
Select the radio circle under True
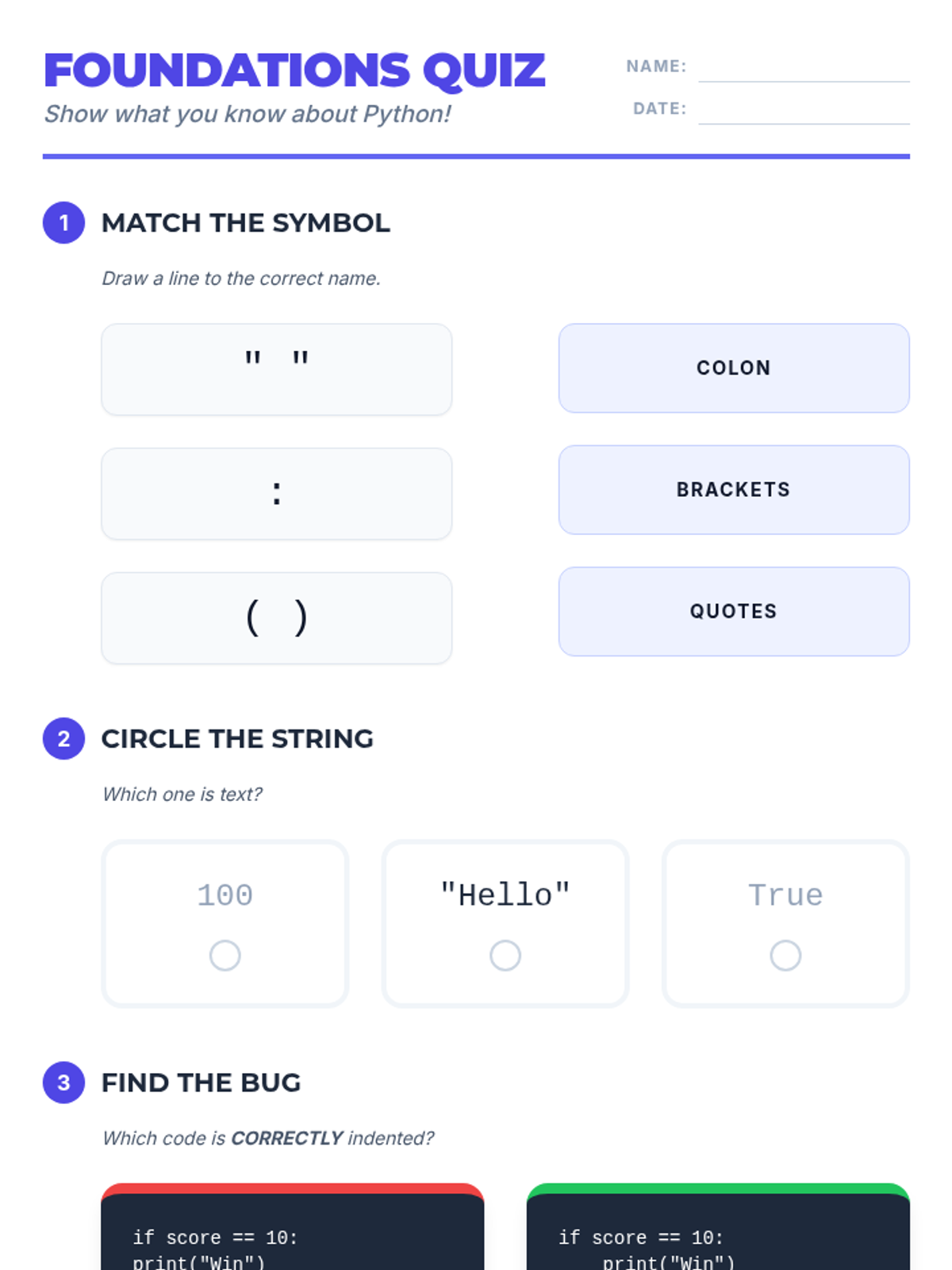click(x=785, y=956)
